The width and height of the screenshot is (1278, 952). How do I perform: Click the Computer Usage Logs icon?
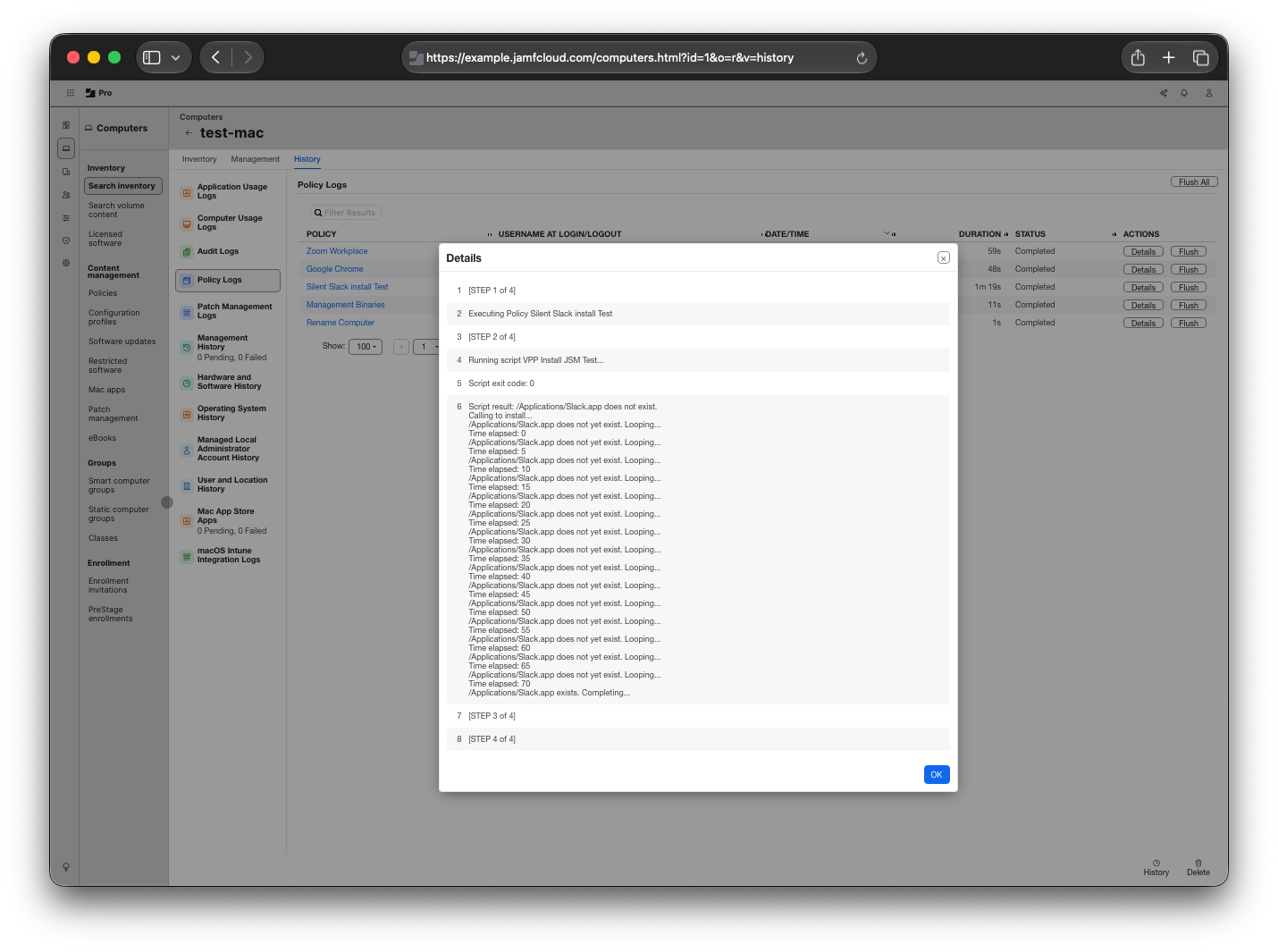pyautogui.click(x=187, y=223)
